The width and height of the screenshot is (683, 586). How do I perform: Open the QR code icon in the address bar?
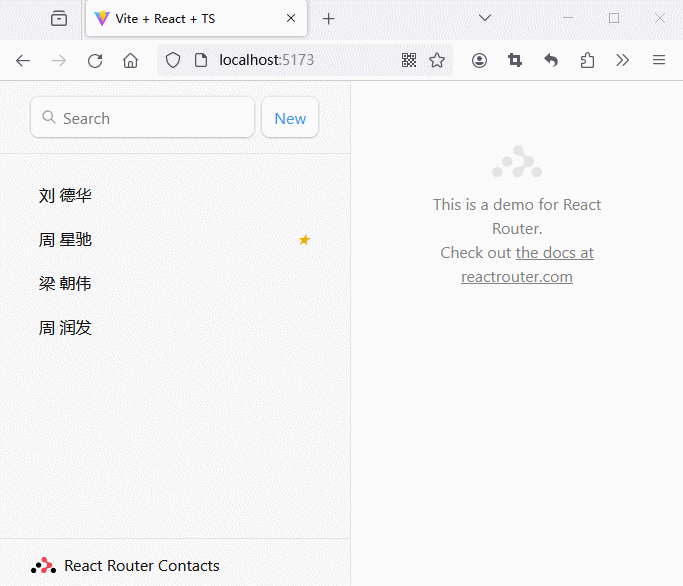(x=409, y=60)
